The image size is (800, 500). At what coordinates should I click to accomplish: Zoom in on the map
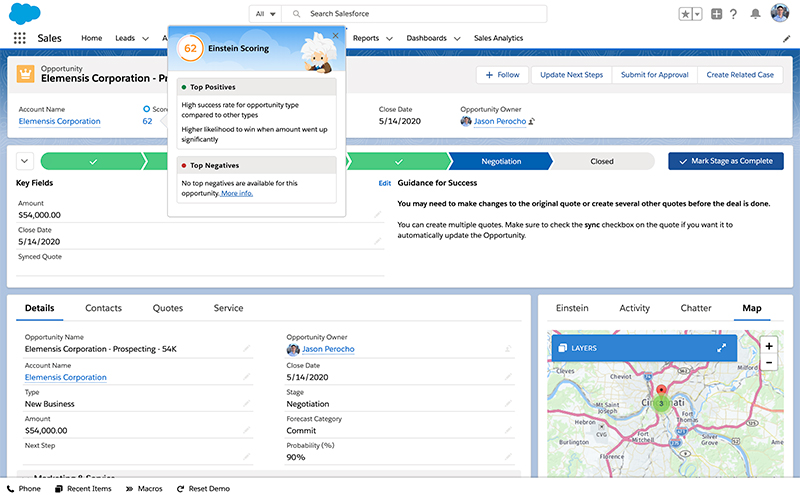(768, 345)
